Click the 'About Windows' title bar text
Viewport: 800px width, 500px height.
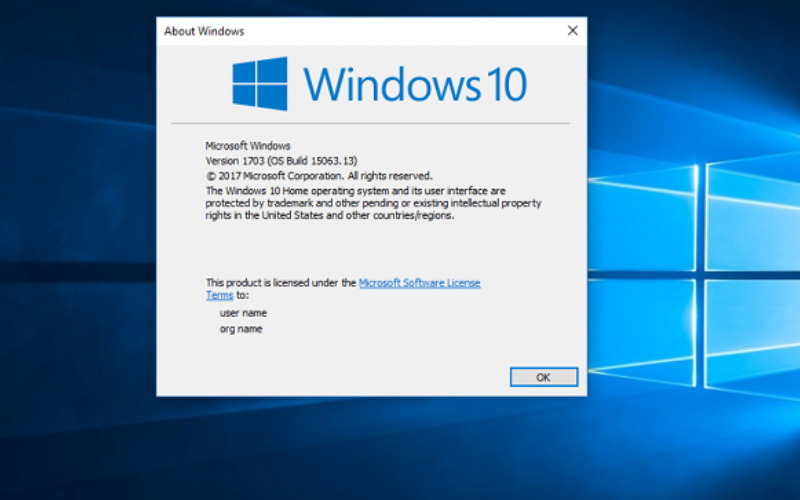coord(204,31)
